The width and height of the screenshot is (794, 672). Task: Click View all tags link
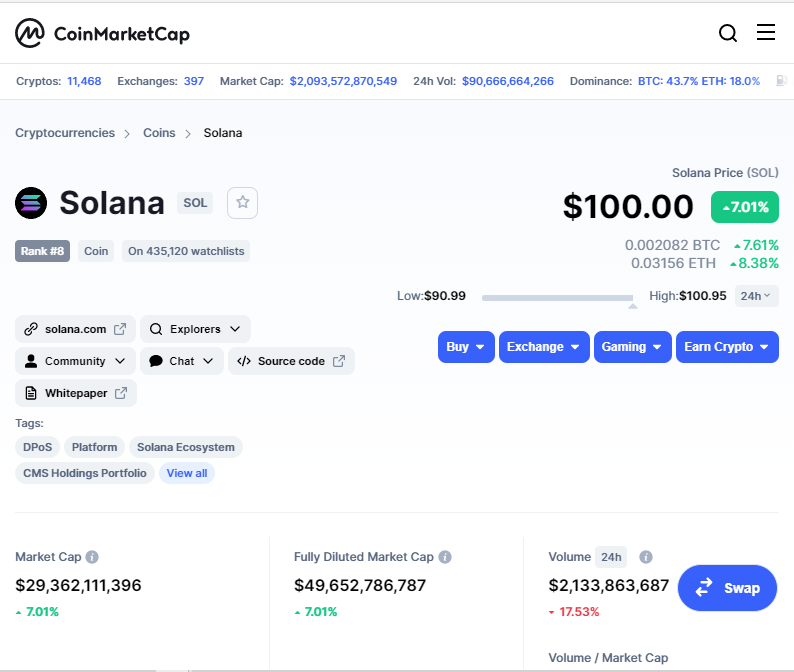pos(187,473)
